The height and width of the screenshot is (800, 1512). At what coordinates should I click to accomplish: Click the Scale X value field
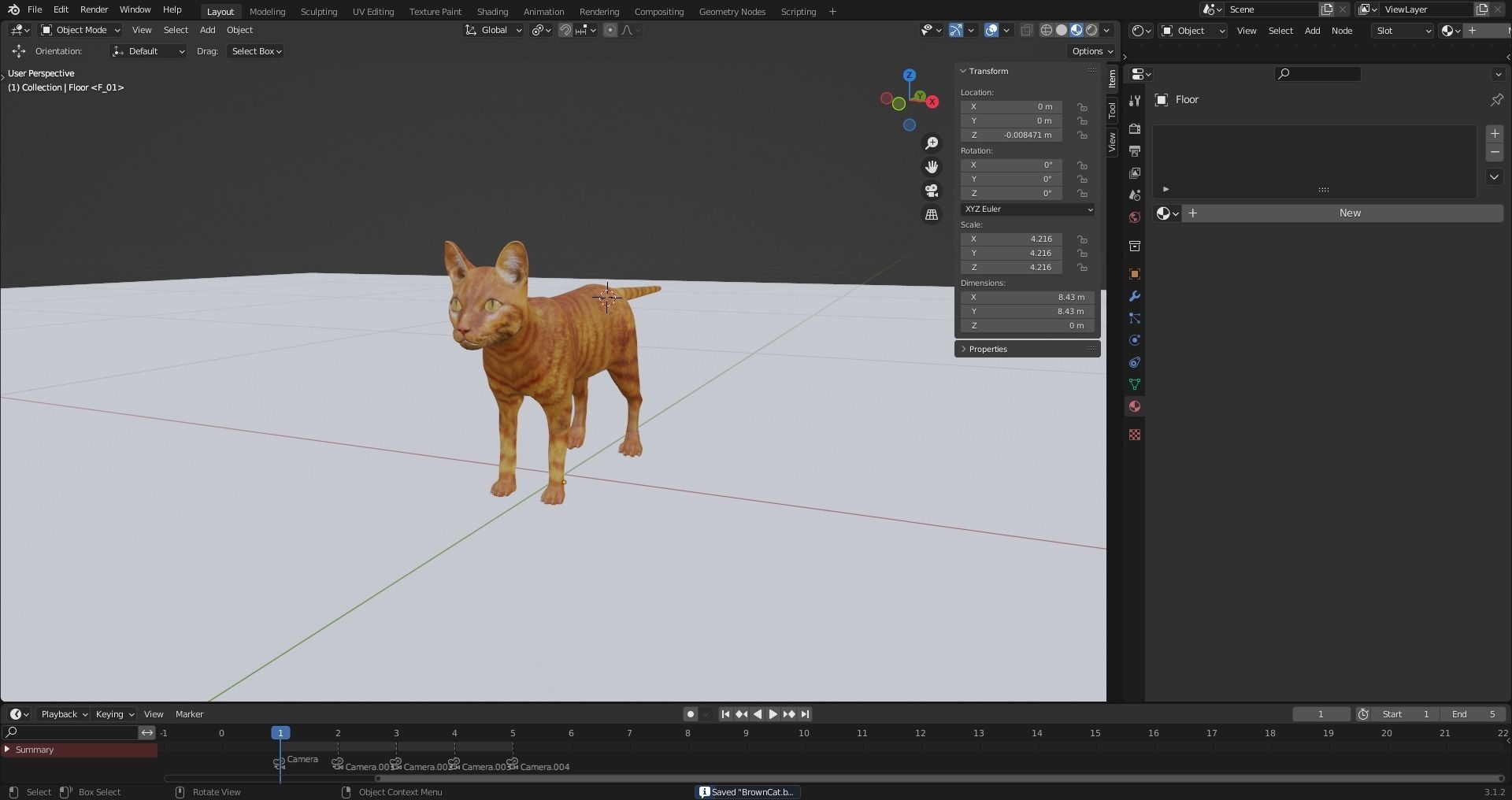point(1011,239)
